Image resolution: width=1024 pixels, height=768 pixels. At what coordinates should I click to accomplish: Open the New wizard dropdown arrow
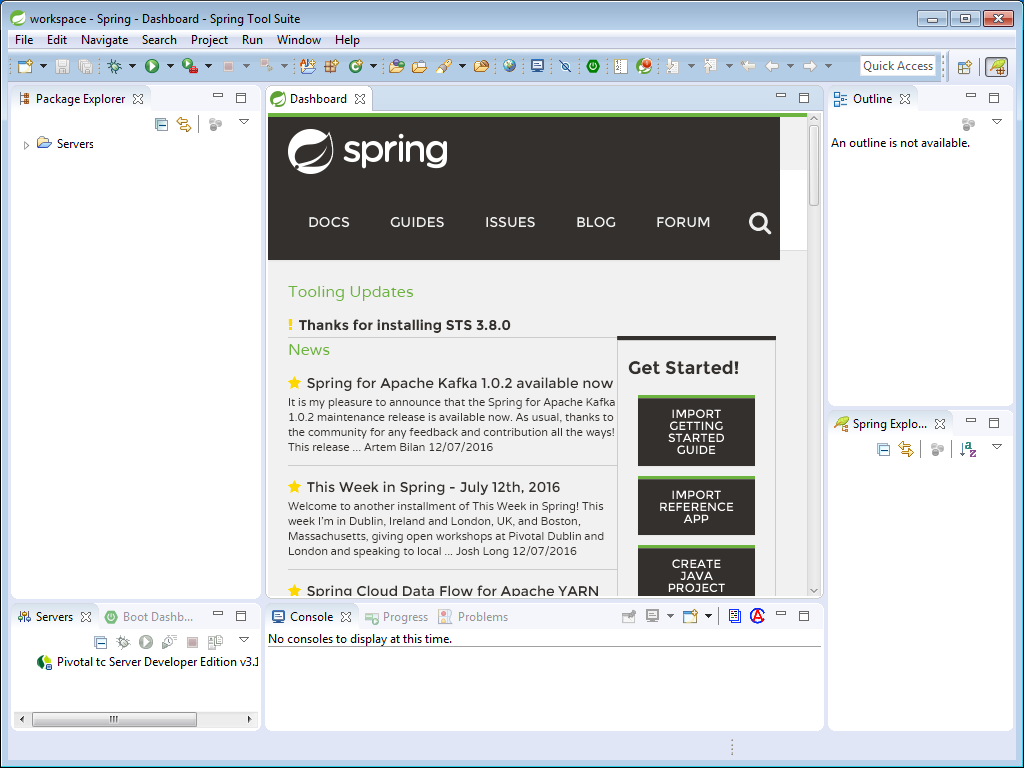pos(43,66)
